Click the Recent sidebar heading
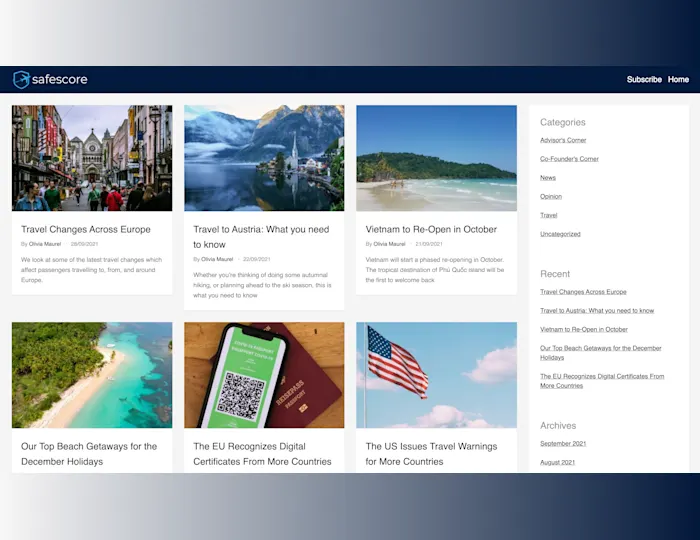Image resolution: width=700 pixels, height=540 pixels. click(x=555, y=274)
